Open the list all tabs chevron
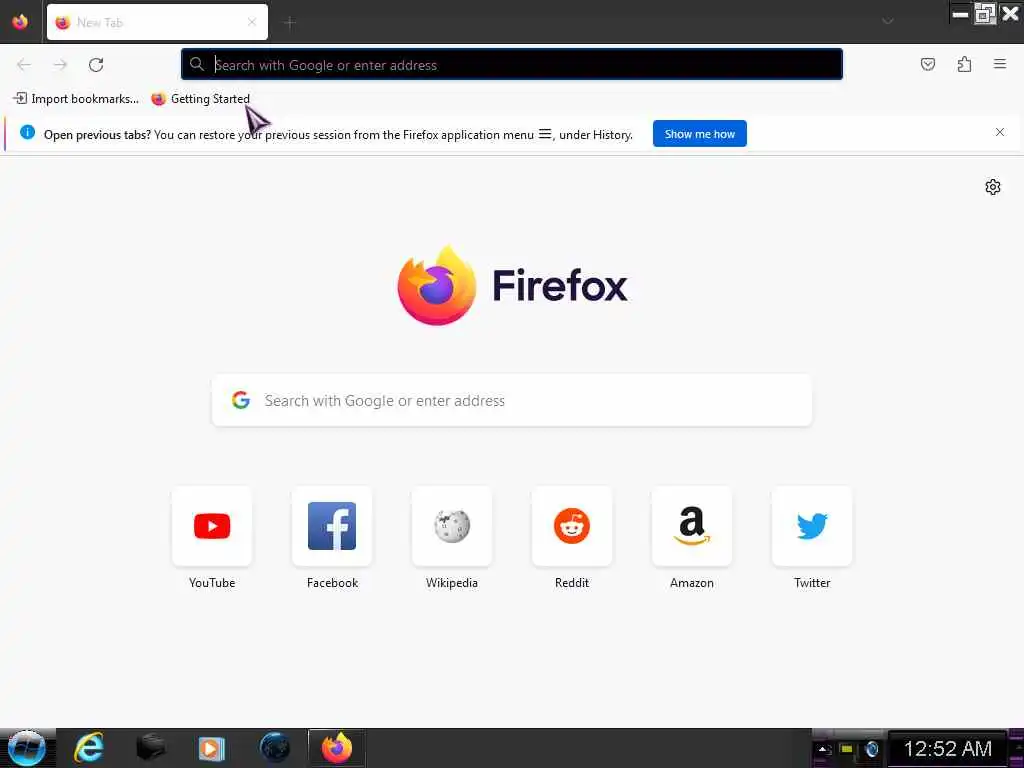This screenshot has width=1024, height=768. (x=888, y=22)
